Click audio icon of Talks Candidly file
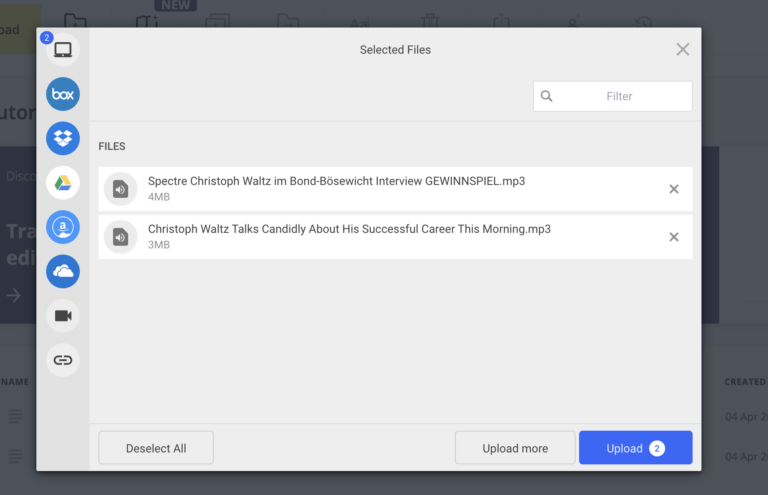This screenshot has height=495, width=768. [120, 237]
